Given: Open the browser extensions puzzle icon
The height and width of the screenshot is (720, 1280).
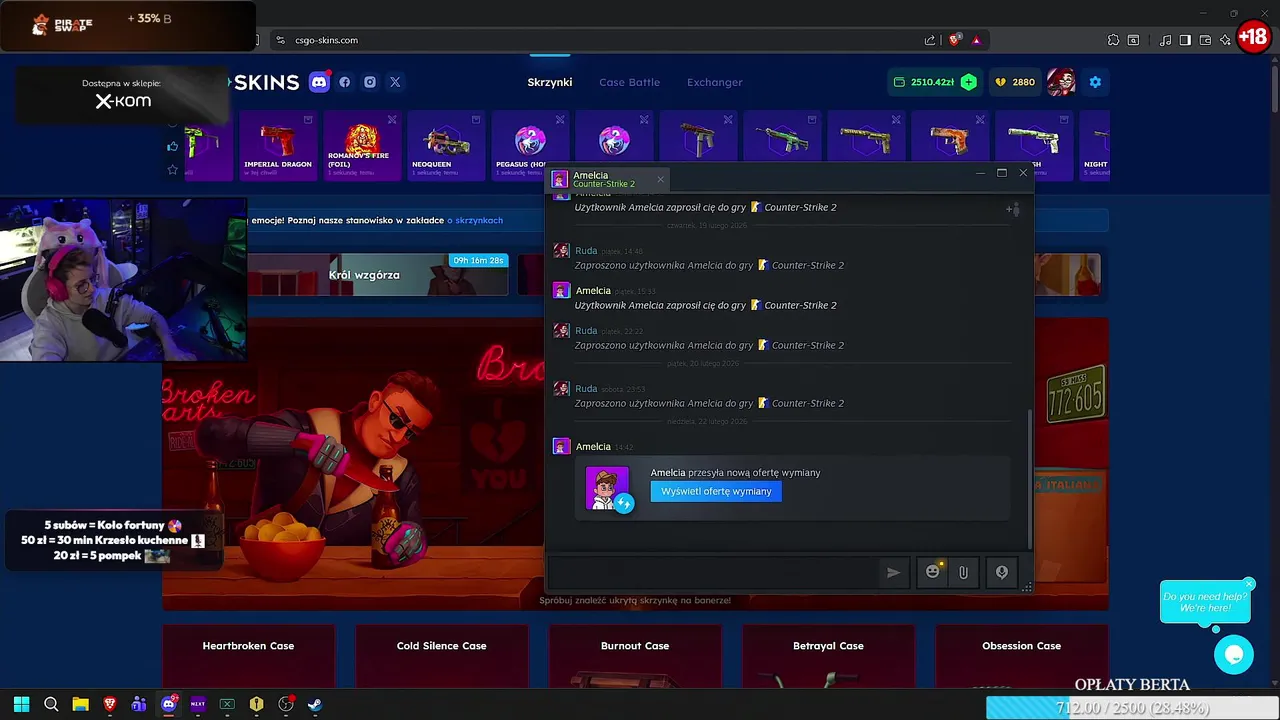Looking at the screenshot, I should click(x=1113, y=40).
